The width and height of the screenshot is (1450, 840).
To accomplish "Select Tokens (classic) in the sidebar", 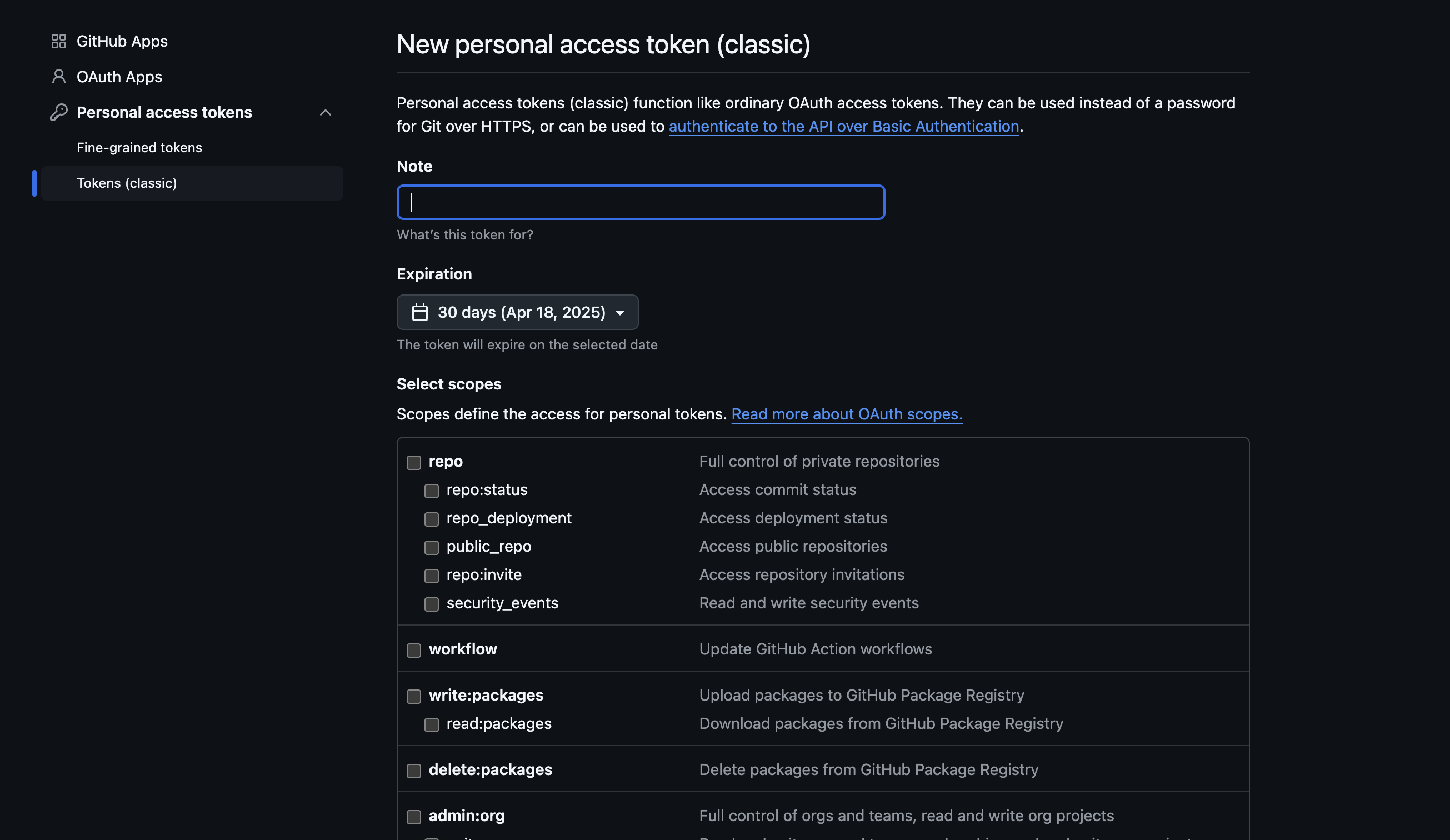I will tap(127, 183).
